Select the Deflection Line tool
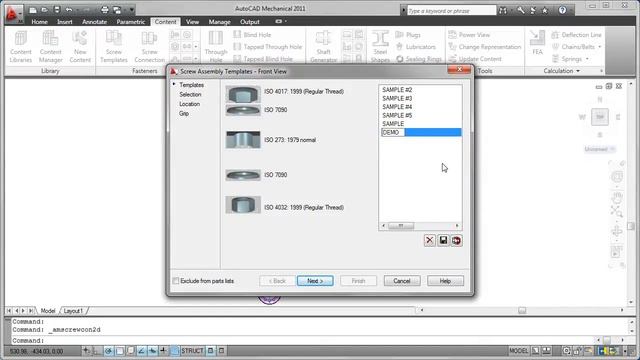The width and height of the screenshot is (640, 360). [x=576, y=35]
